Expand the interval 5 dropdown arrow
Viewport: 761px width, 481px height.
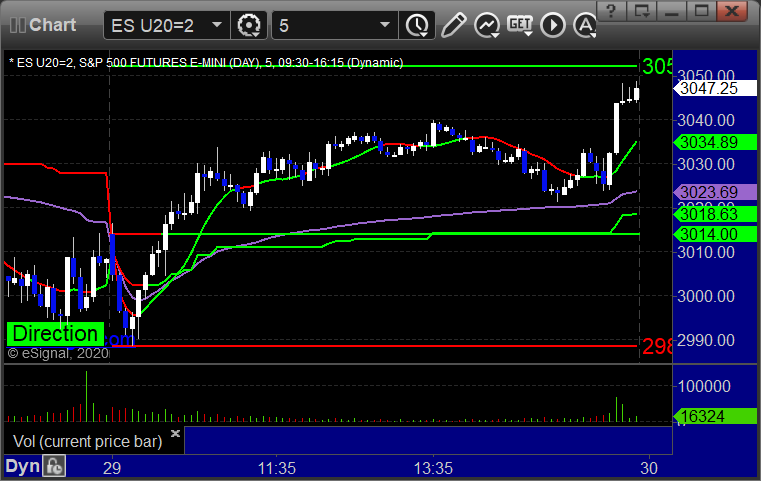pyautogui.click(x=385, y=24)
